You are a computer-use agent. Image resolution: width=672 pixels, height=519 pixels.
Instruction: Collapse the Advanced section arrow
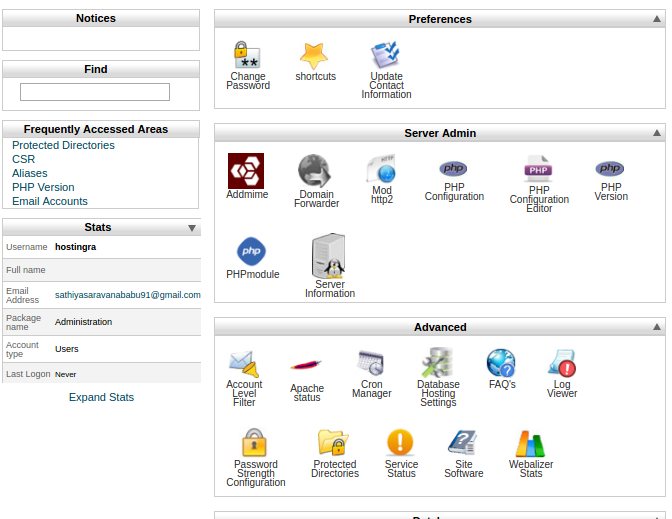(x=657, y=327)
